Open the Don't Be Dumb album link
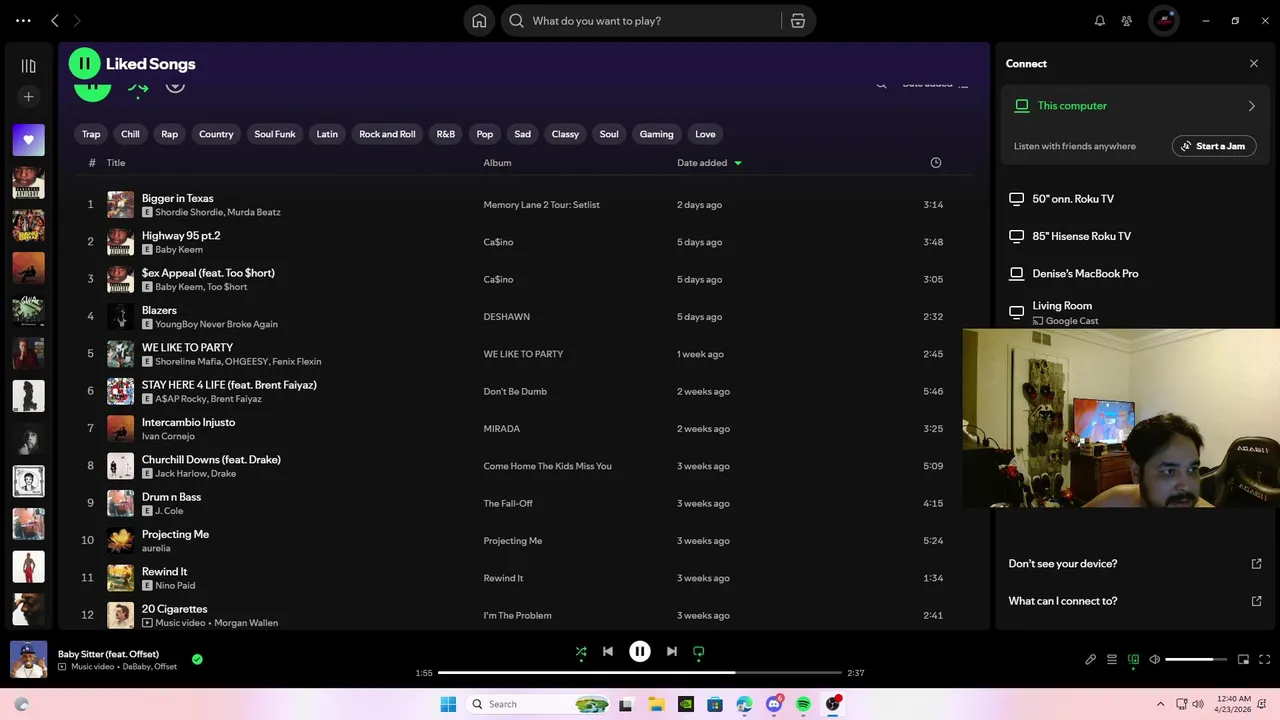 pyautogui.click(x=515, y=392)
